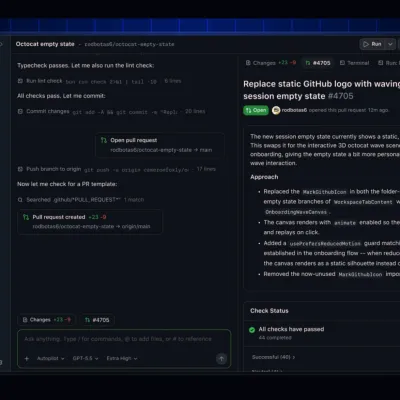Click the 44 completed text

coord(275,338)
